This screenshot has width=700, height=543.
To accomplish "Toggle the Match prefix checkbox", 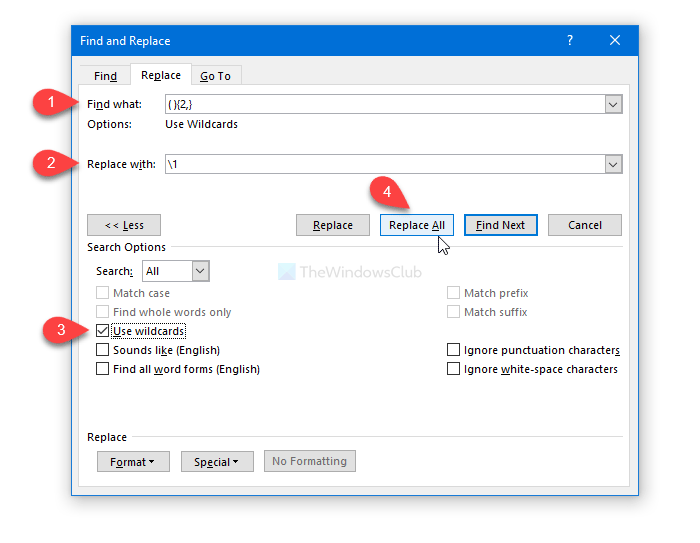I will pos(453,293).
